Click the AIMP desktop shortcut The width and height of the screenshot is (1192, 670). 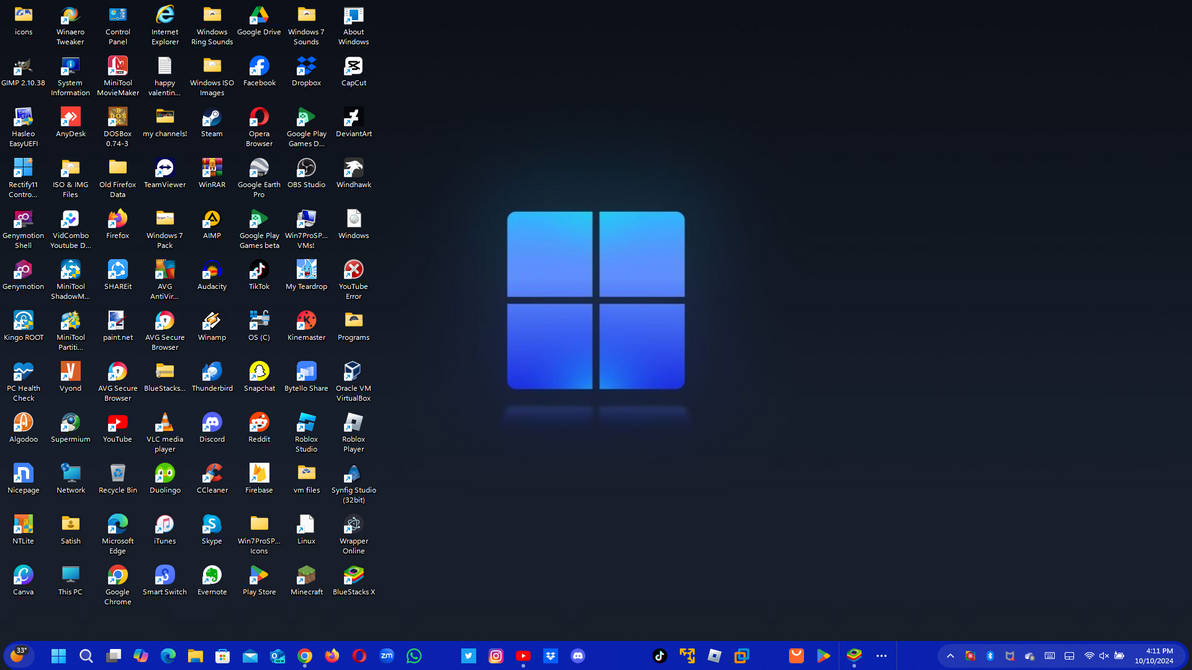(212, 224)
